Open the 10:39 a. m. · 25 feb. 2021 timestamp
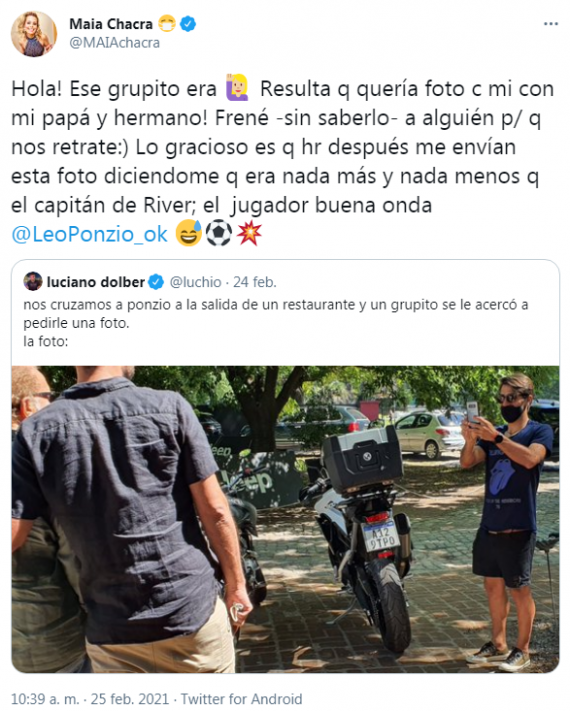 pos(90,699)
